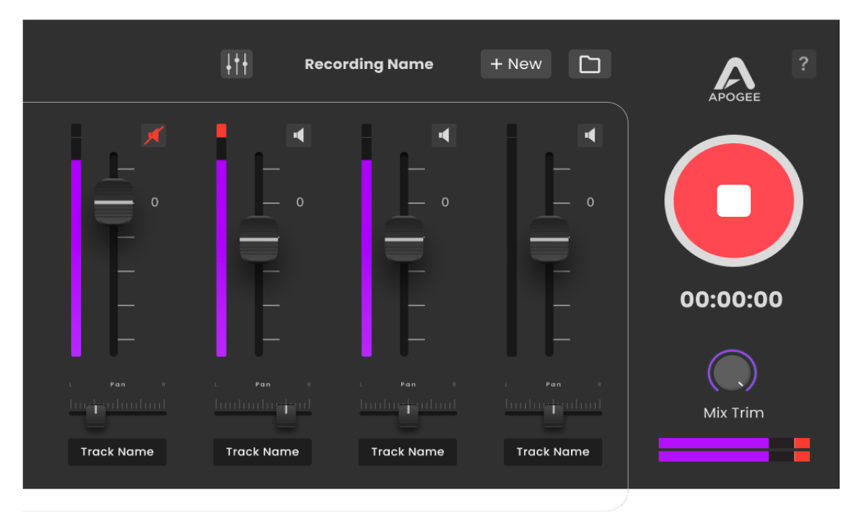Select the fourth Track Name field
Viewport: 864px width, 529px height.
click(553, 452)
